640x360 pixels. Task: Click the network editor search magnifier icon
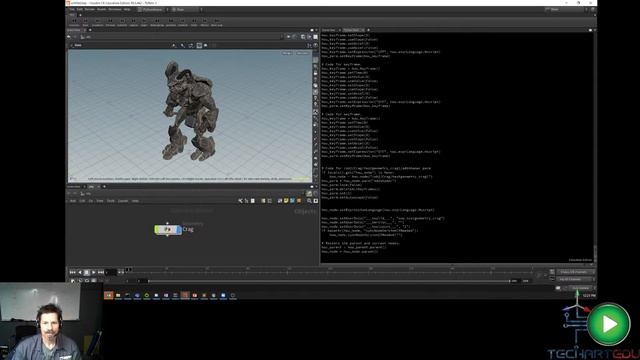click(309, 201)
